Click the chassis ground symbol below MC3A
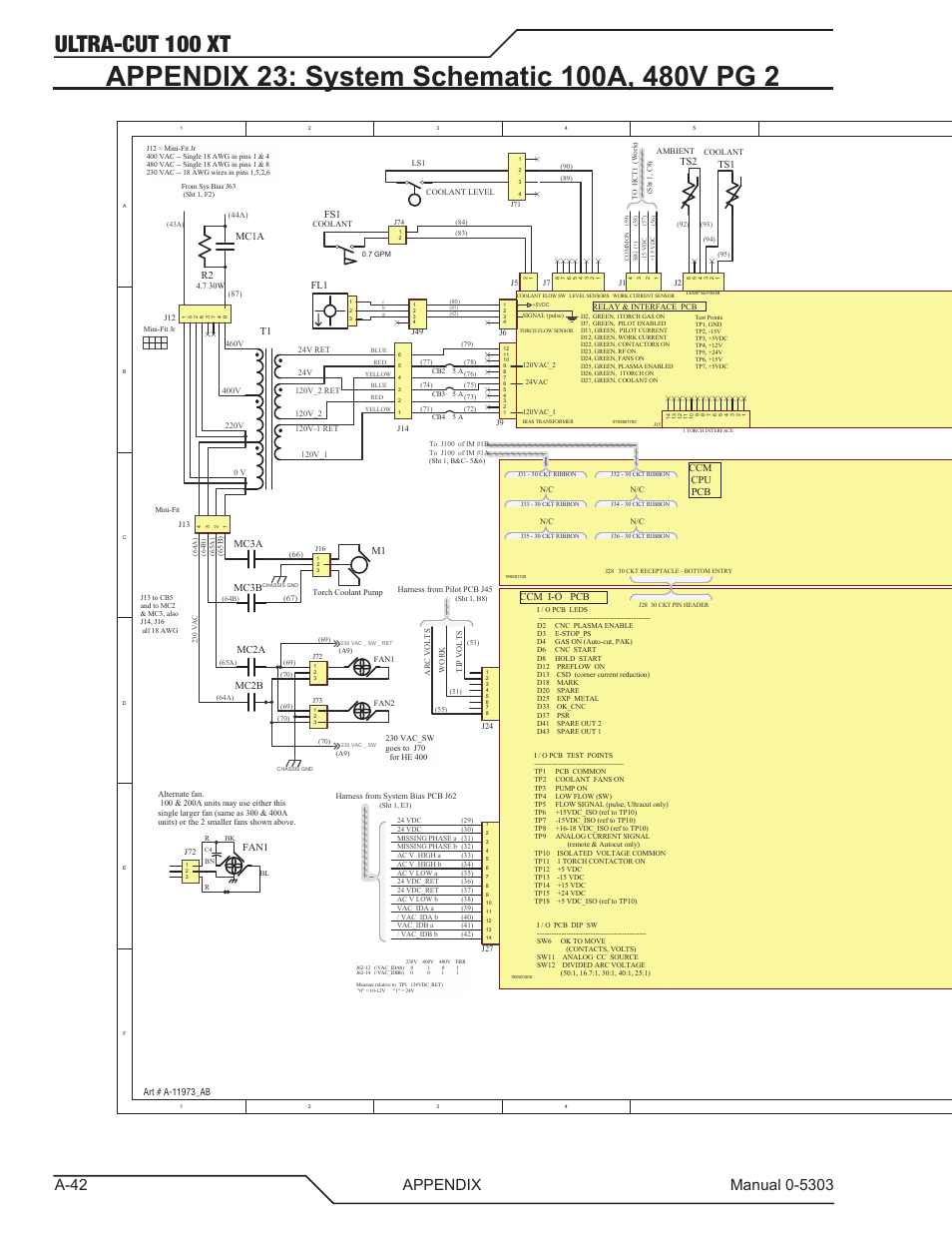 click(280, 579)
